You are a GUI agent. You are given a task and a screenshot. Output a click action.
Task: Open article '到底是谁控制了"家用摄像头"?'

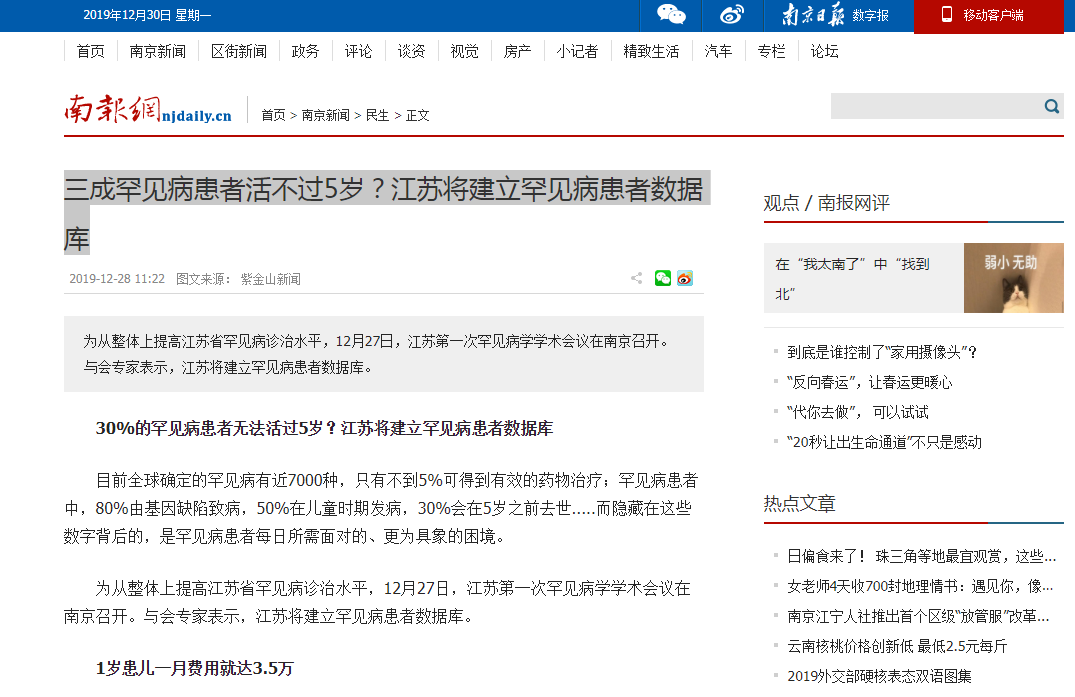[881, 352]
